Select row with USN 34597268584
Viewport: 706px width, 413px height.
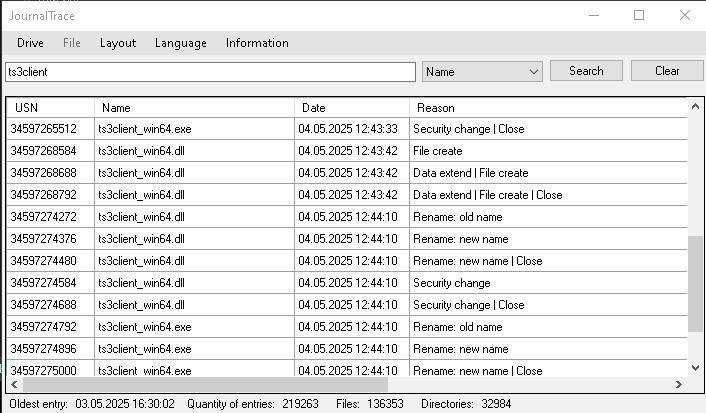[x=347, y=151]
